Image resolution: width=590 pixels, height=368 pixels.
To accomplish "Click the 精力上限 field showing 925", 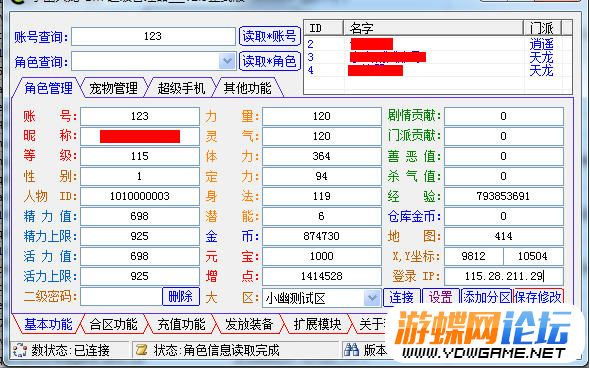I will [140, 236].
